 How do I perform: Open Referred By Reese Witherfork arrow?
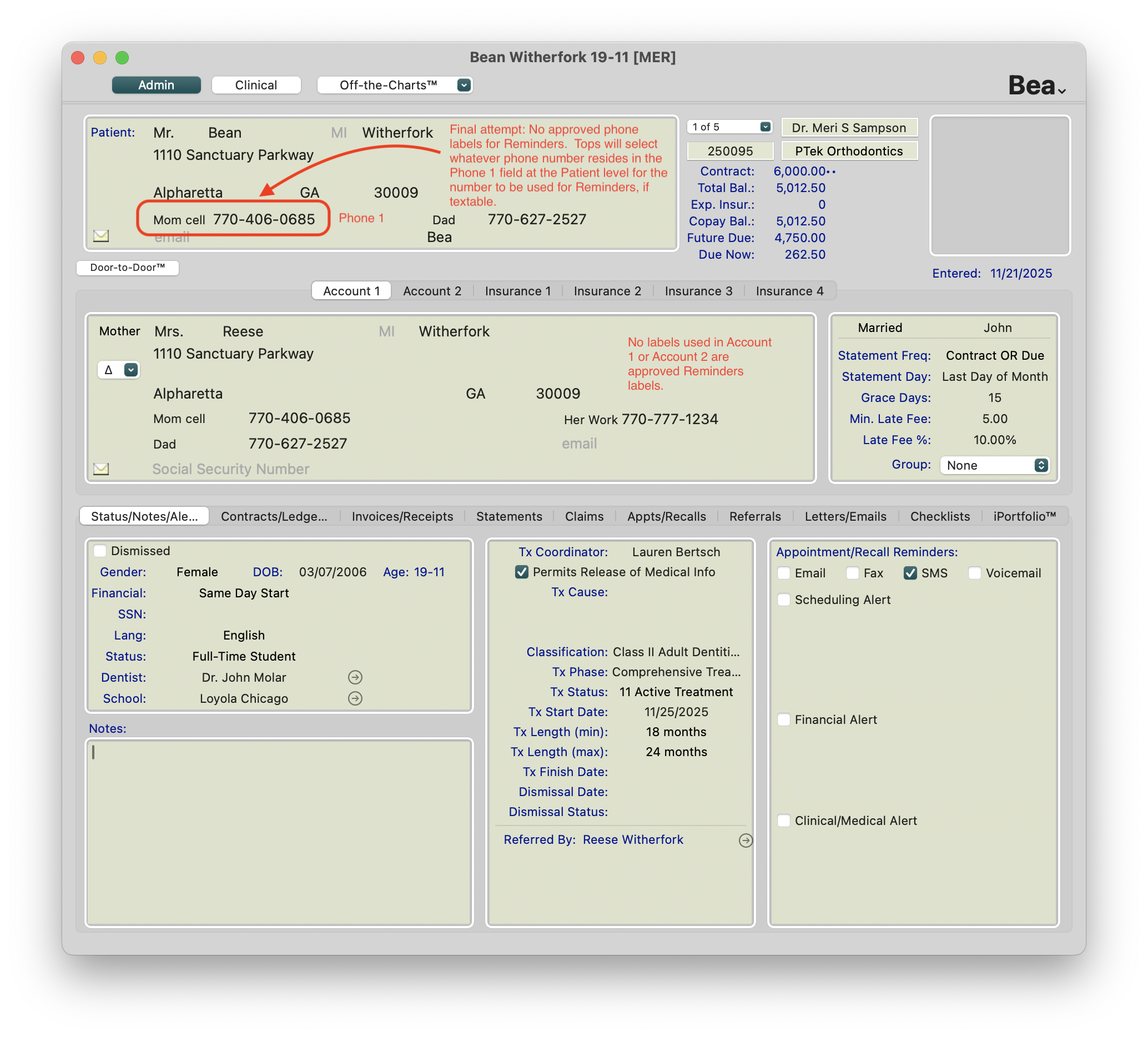745,840
